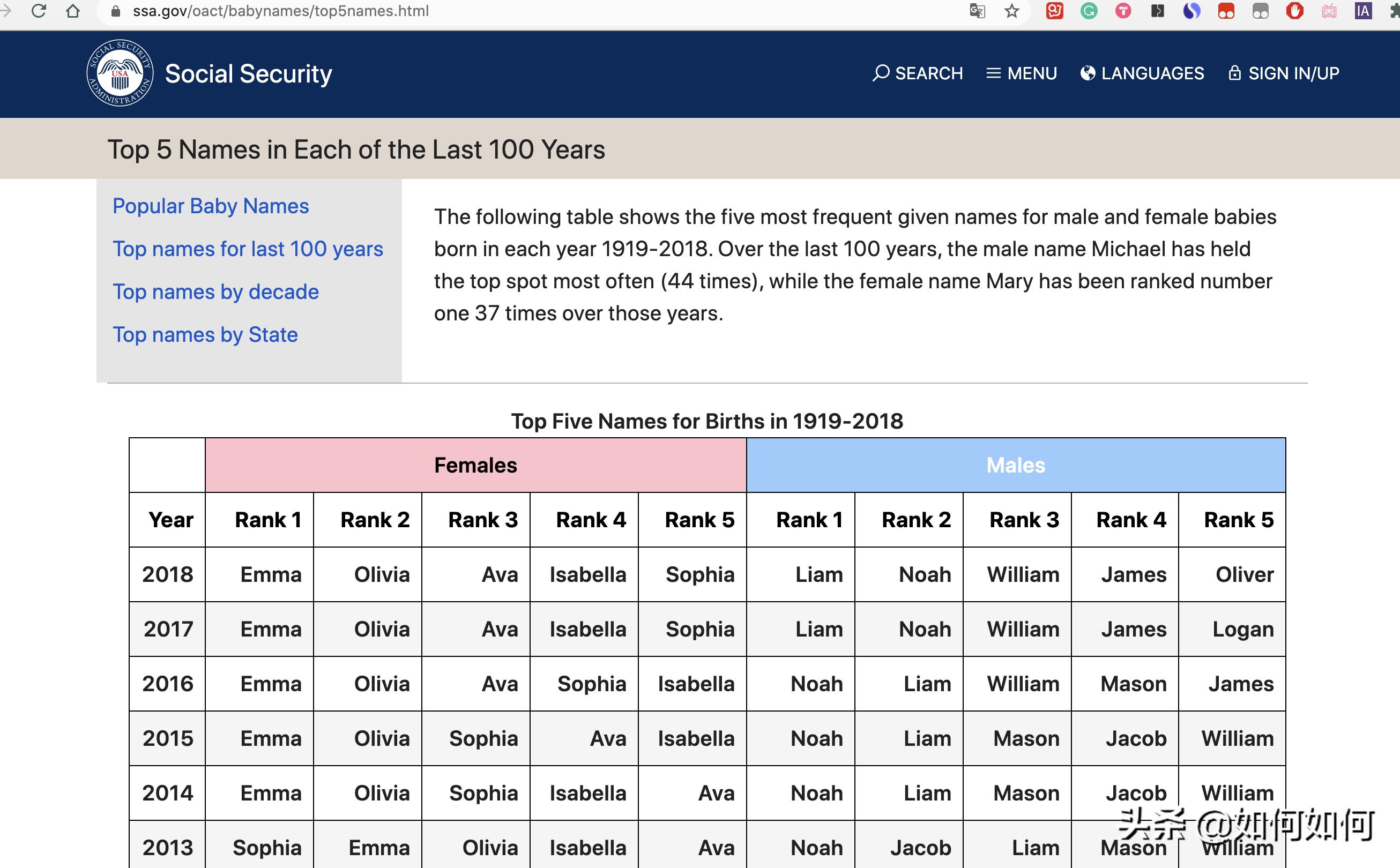Click the browser home icon
The height and width of the screenshot is (868, 1400).
click(73, 11)
